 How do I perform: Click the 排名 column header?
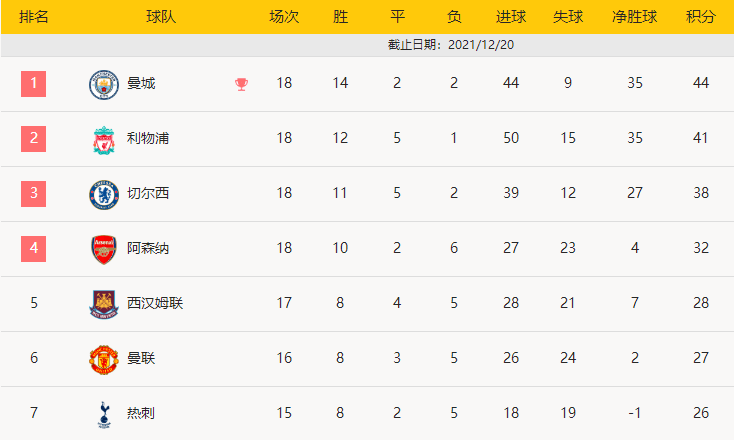(x=33, y=18)
